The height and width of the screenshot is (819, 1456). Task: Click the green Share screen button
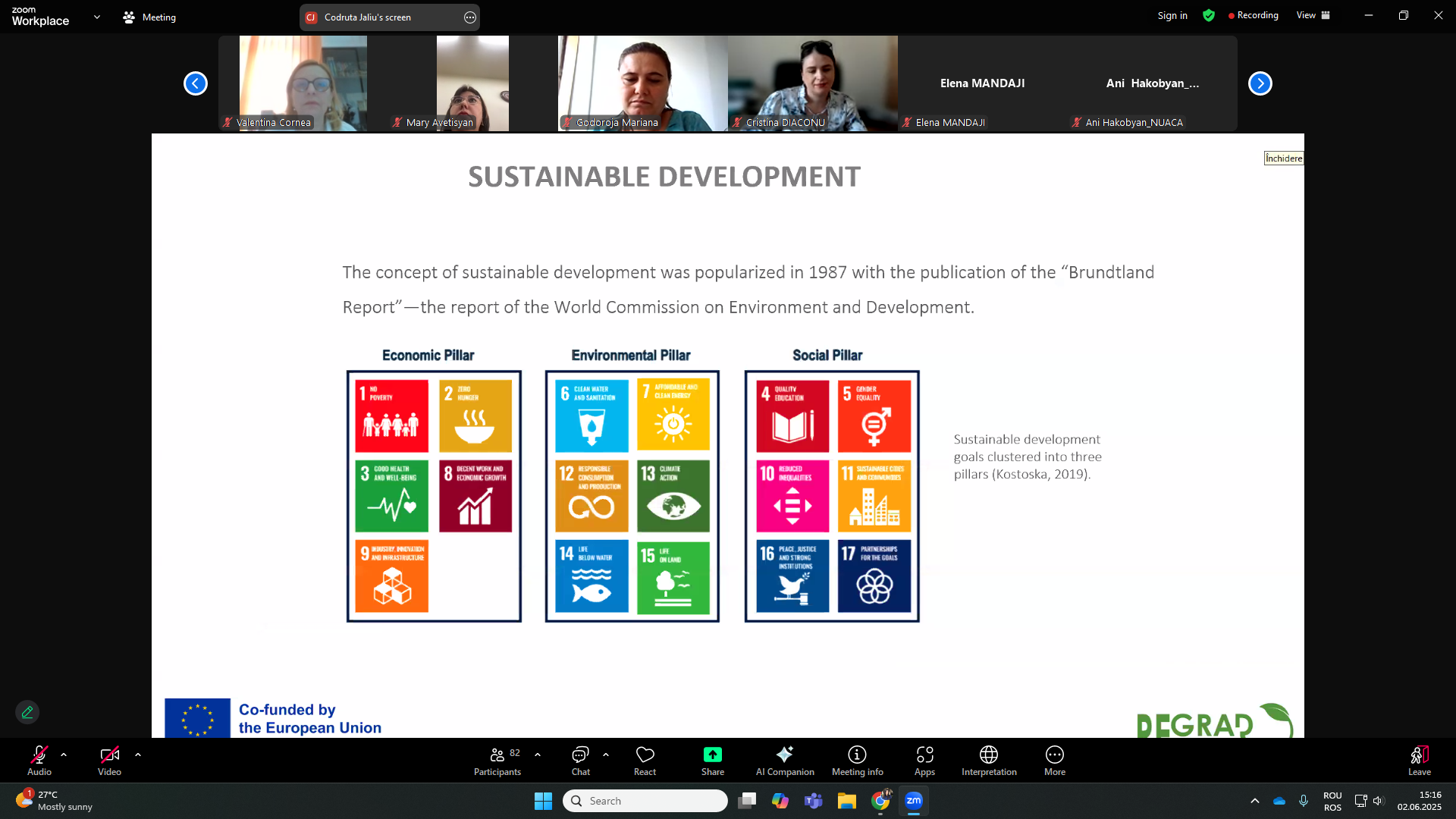coord(712,761)
